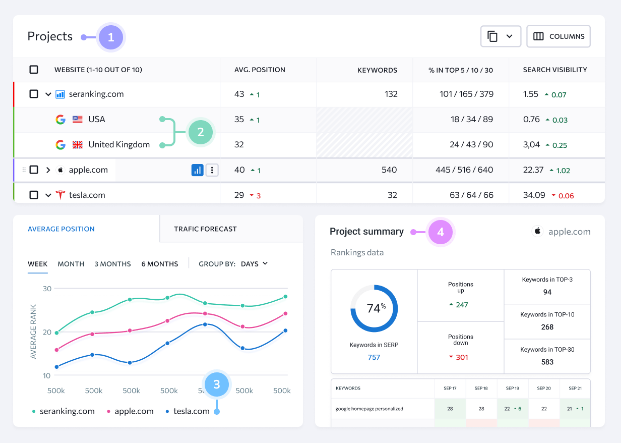Click the Keywords in TOP-30 value 583

click(547, 362)
